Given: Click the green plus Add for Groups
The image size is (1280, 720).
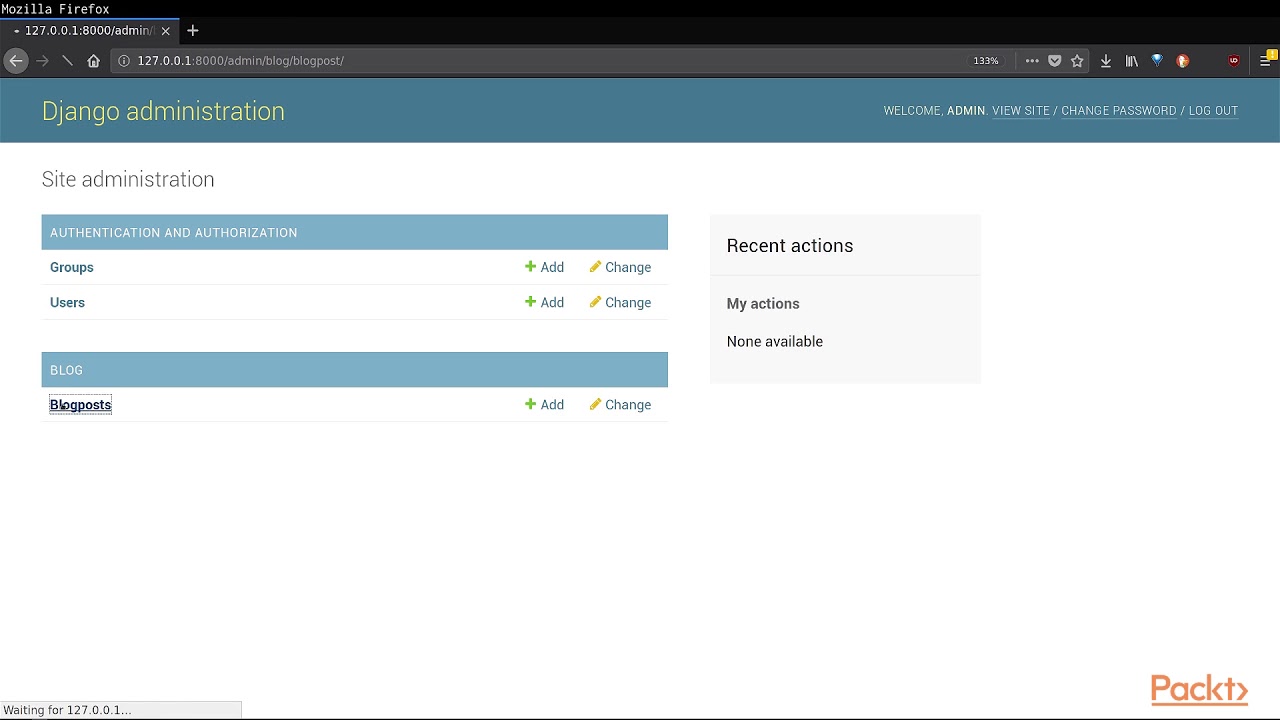Looking at the screenshot, I should click(x=545, y=268).
